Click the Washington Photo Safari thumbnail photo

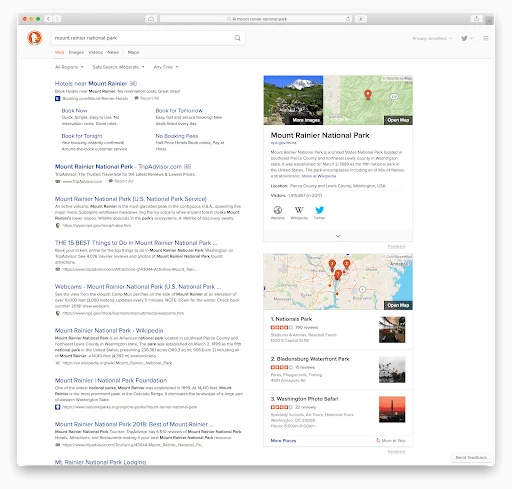392,409
